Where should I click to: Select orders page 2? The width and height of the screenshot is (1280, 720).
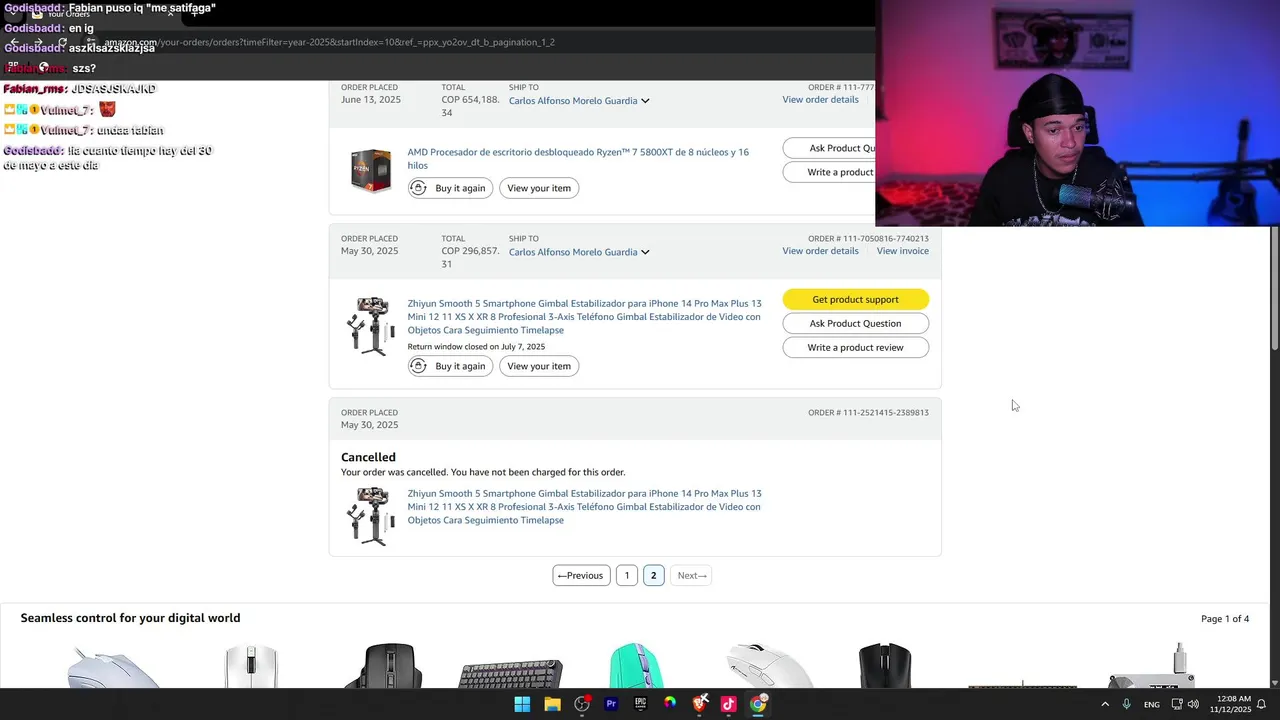(x=653, y=575)
